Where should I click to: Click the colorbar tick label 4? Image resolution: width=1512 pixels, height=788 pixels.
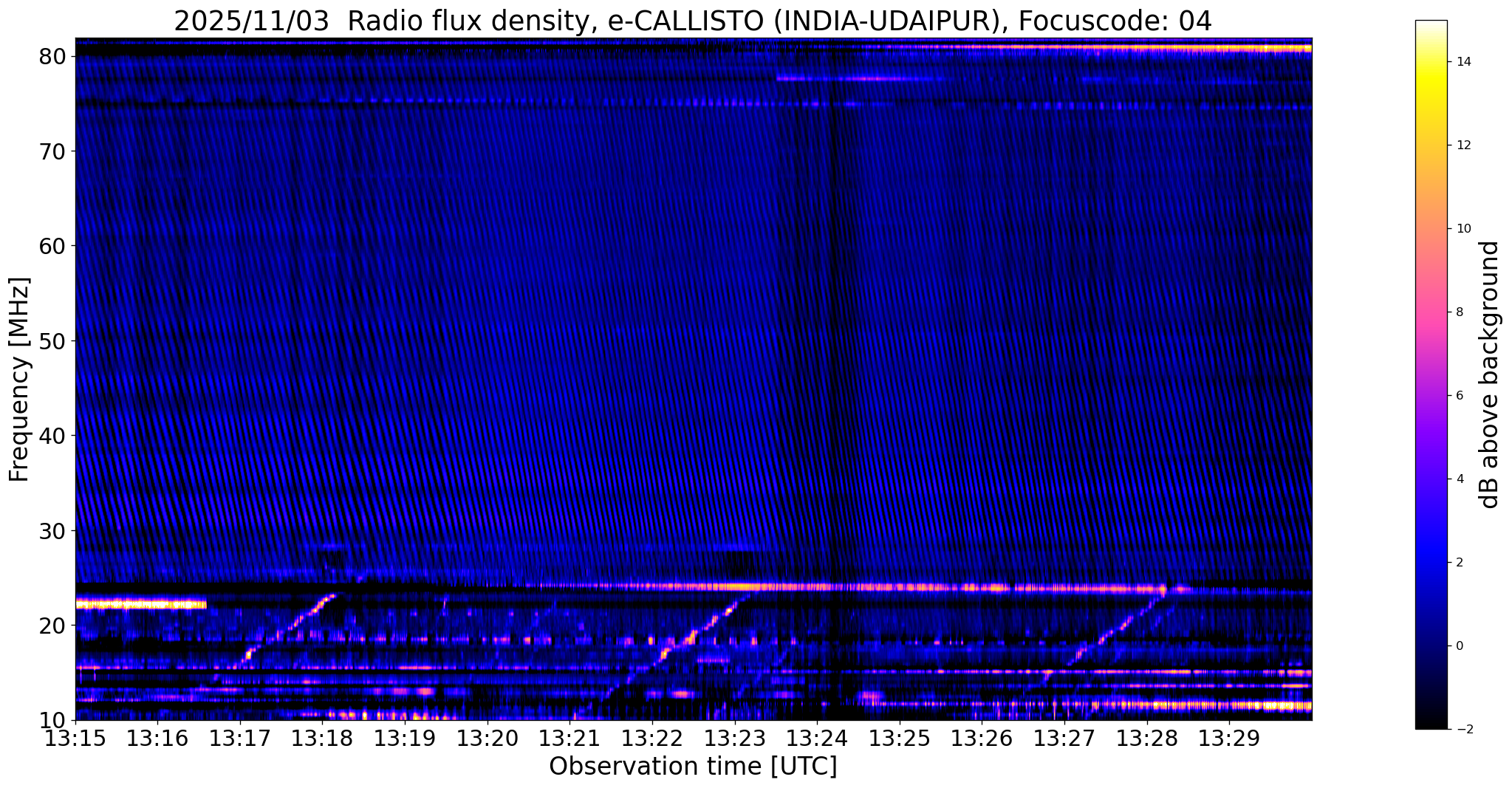point(1460,479)
